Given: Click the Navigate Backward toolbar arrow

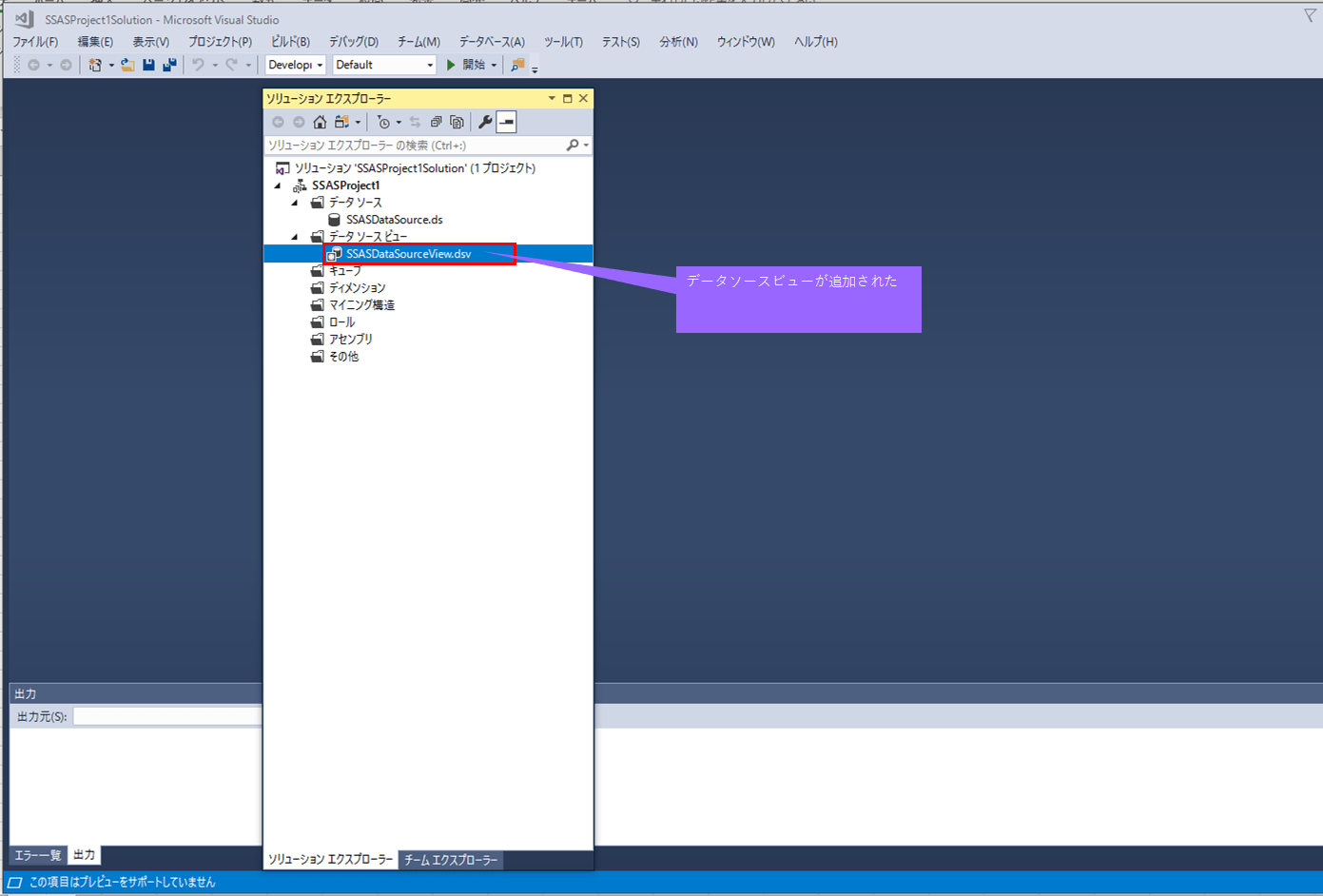Looking at the screenshot, I should (33, 65).
